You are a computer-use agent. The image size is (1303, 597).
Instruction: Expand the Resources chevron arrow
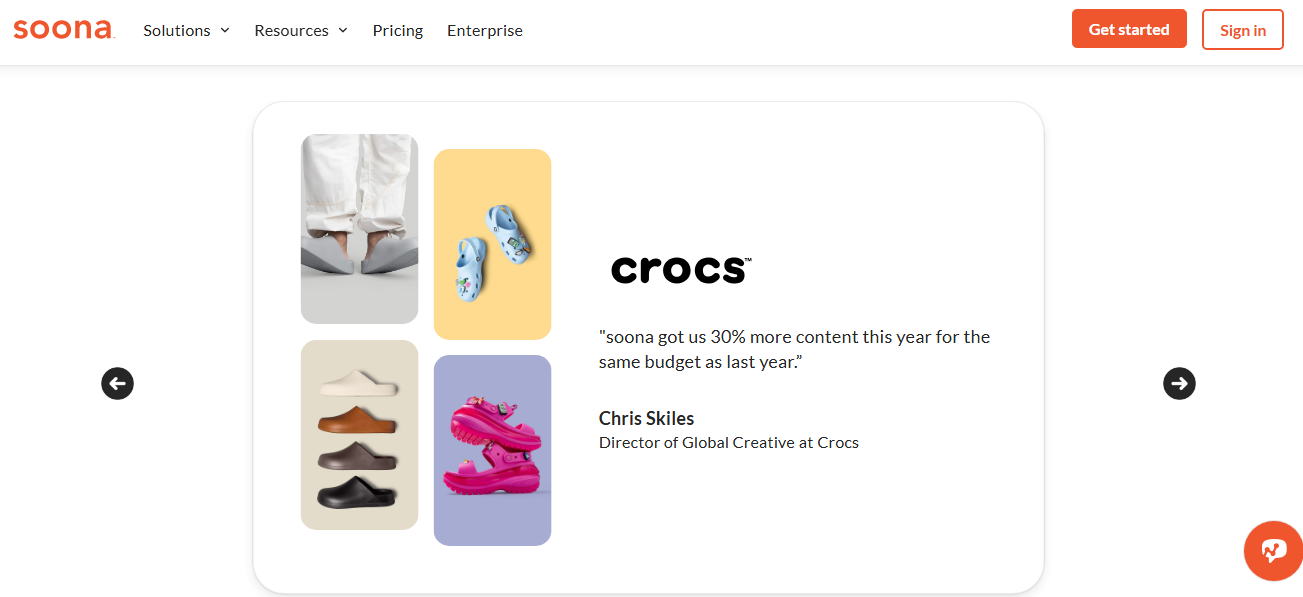343,30
